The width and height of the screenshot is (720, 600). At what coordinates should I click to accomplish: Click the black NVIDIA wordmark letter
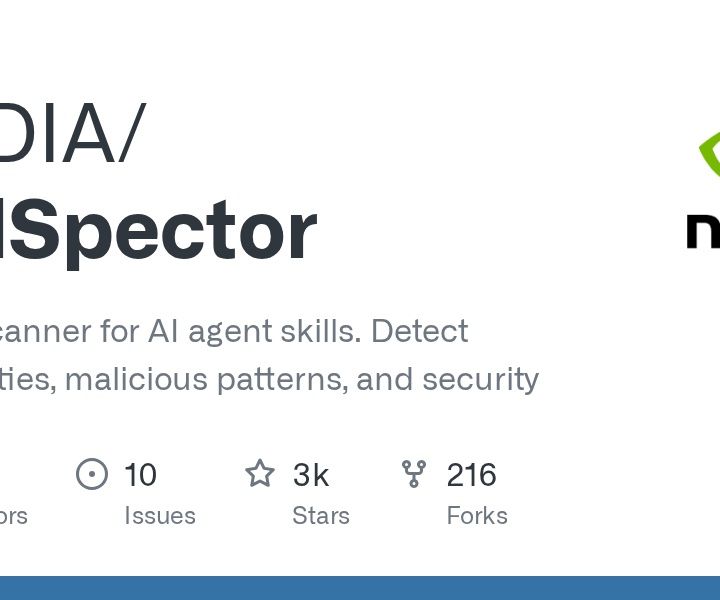(x=703, y=230)
